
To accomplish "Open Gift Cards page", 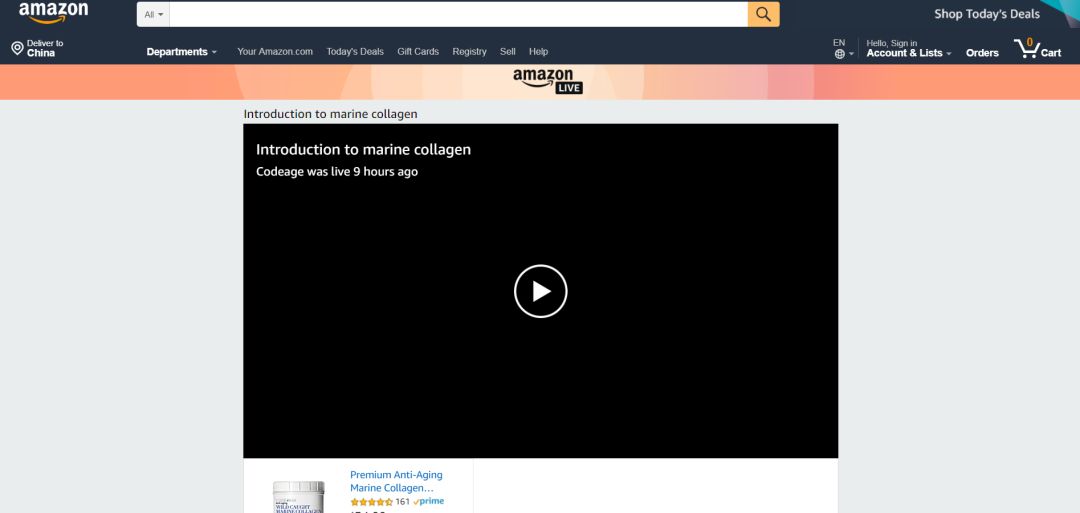I will pyautogui.click(x=418, y=52).
